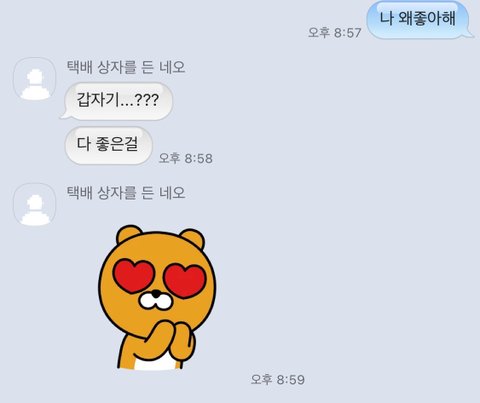Click the tail of the blue sent bubble

[470, 34]
